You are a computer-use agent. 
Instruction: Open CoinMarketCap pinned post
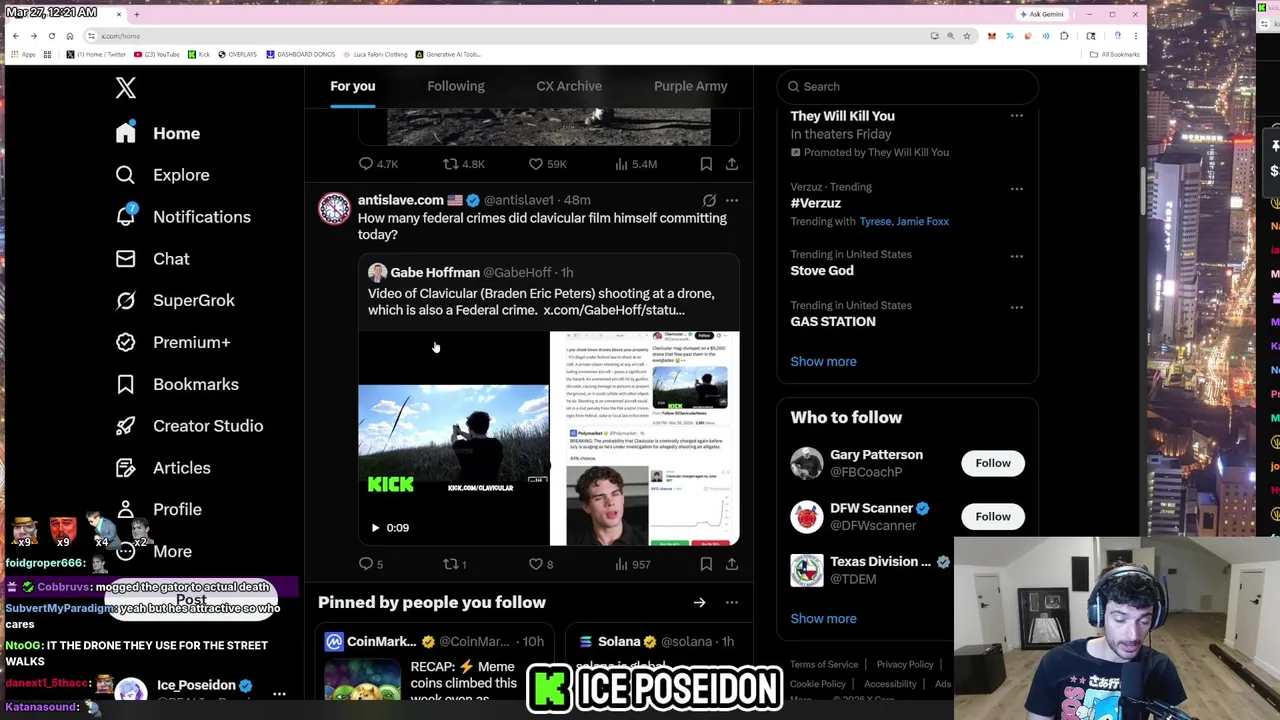(x=434, y=662)
